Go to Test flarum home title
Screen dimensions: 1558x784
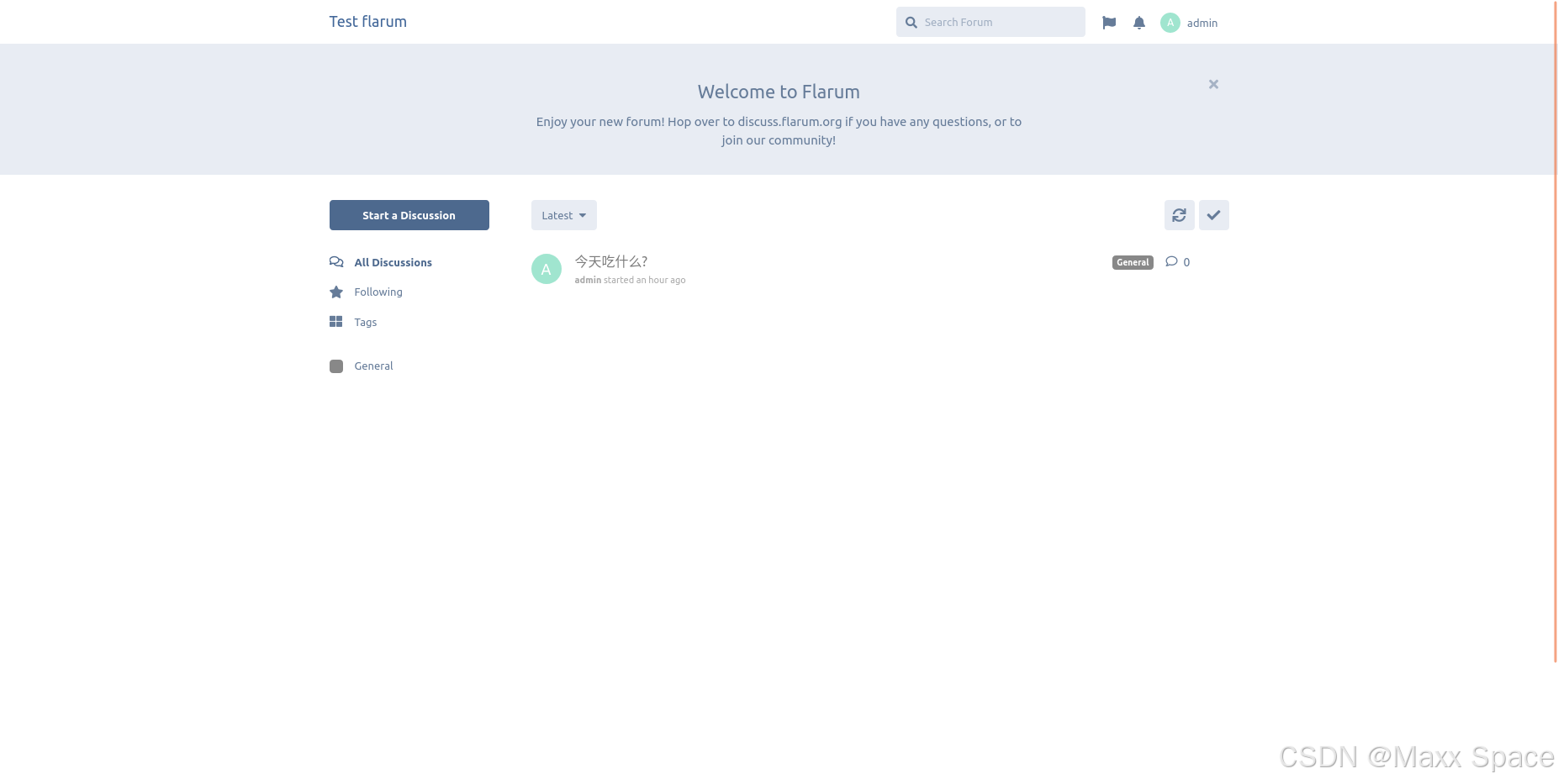368,22
